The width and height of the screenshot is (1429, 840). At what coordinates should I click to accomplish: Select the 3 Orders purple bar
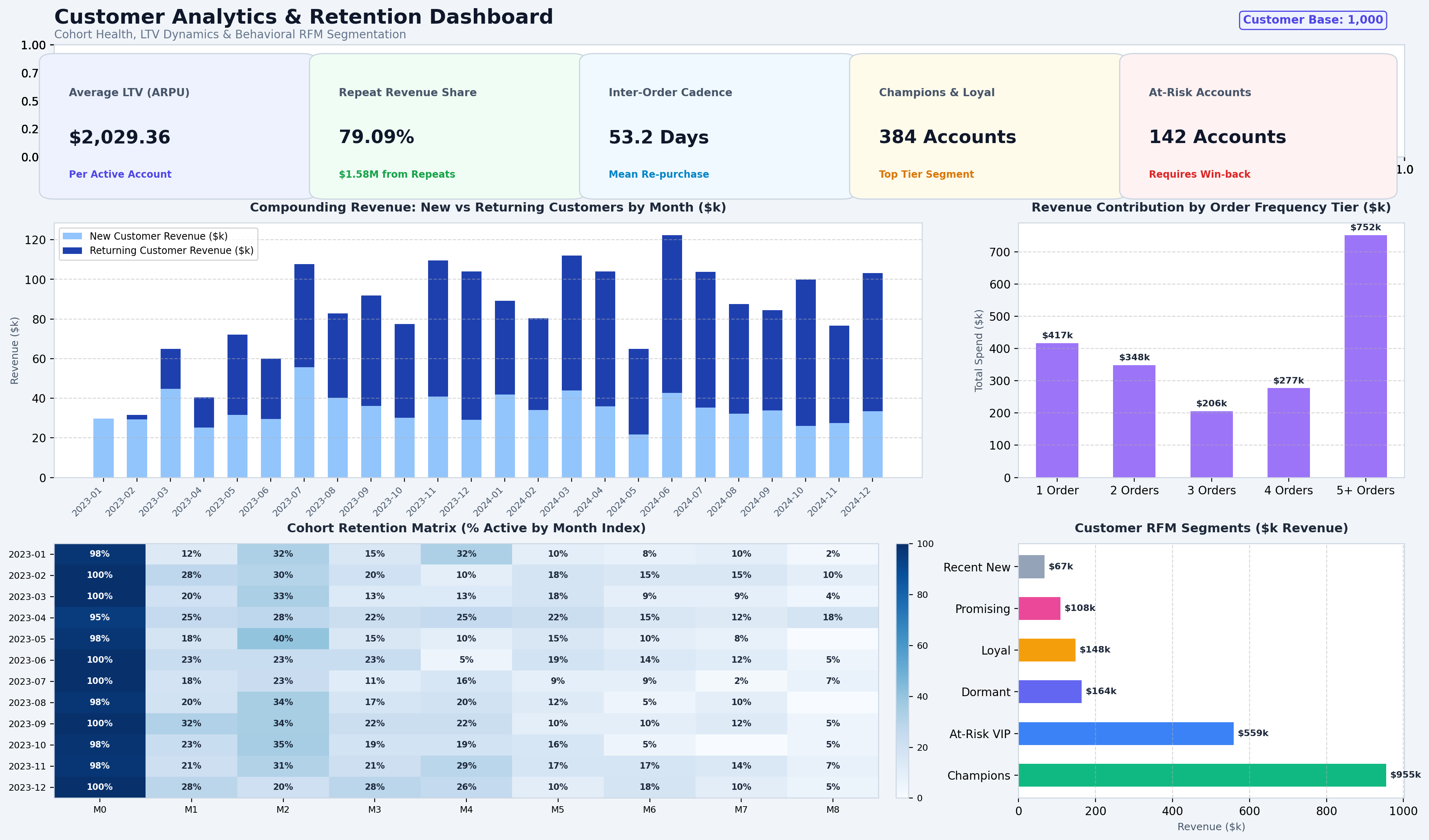(x=1211, y=444)
